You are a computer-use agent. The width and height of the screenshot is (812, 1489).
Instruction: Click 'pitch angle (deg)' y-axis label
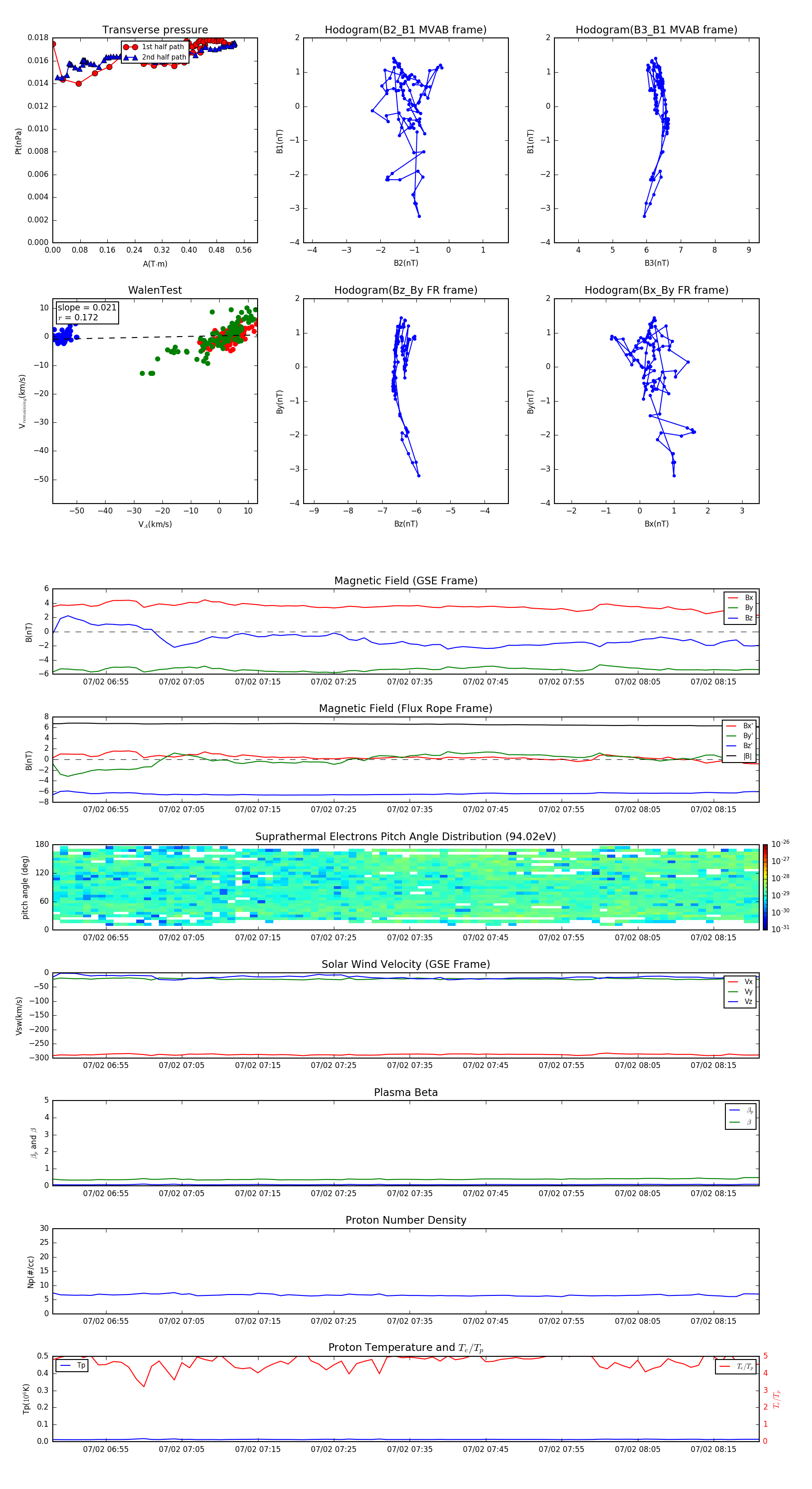click(x=25, y=887)
